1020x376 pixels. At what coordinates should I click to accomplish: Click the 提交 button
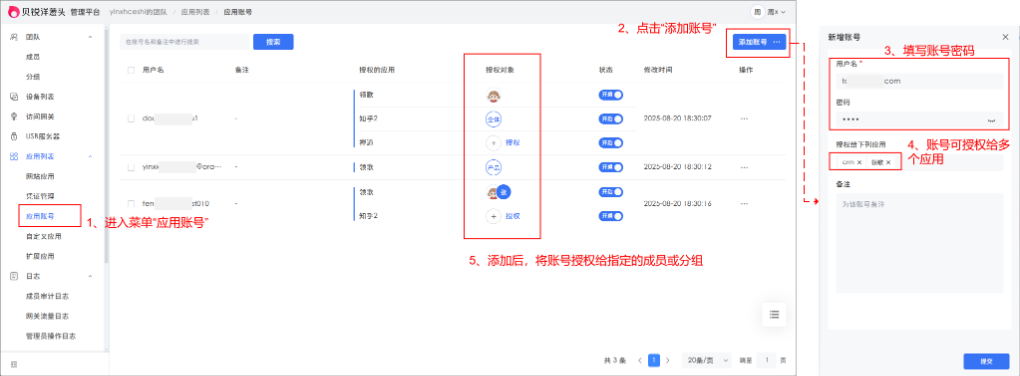tap(986, 361)
